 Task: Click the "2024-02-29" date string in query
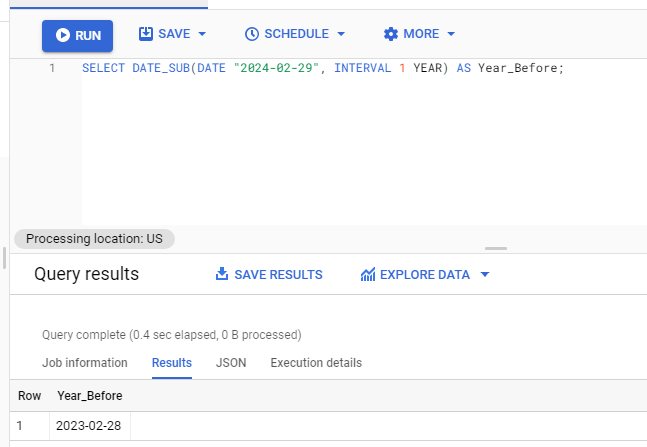276,68
